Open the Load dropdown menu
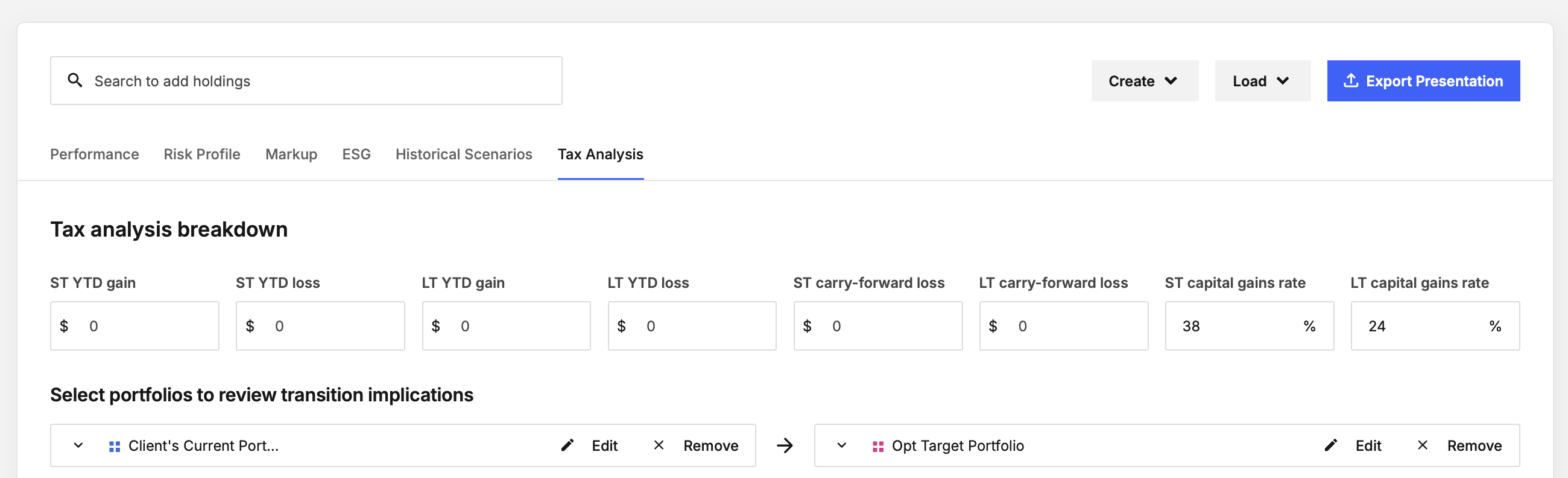 [x=1262, y=81]
